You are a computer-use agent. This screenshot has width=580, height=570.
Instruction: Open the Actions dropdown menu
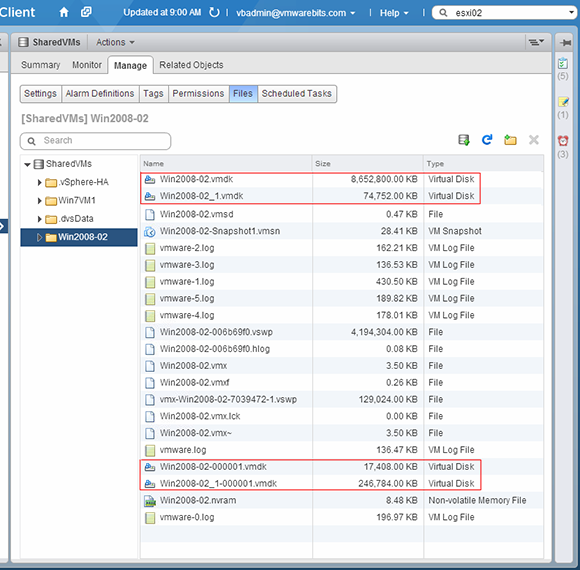click(x=115, y=43)
